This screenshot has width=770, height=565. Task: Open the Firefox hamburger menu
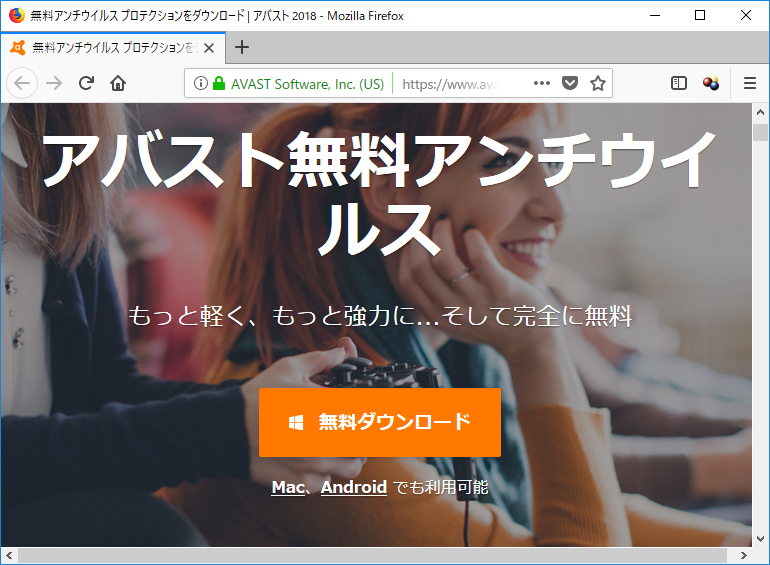pos(749,83)
